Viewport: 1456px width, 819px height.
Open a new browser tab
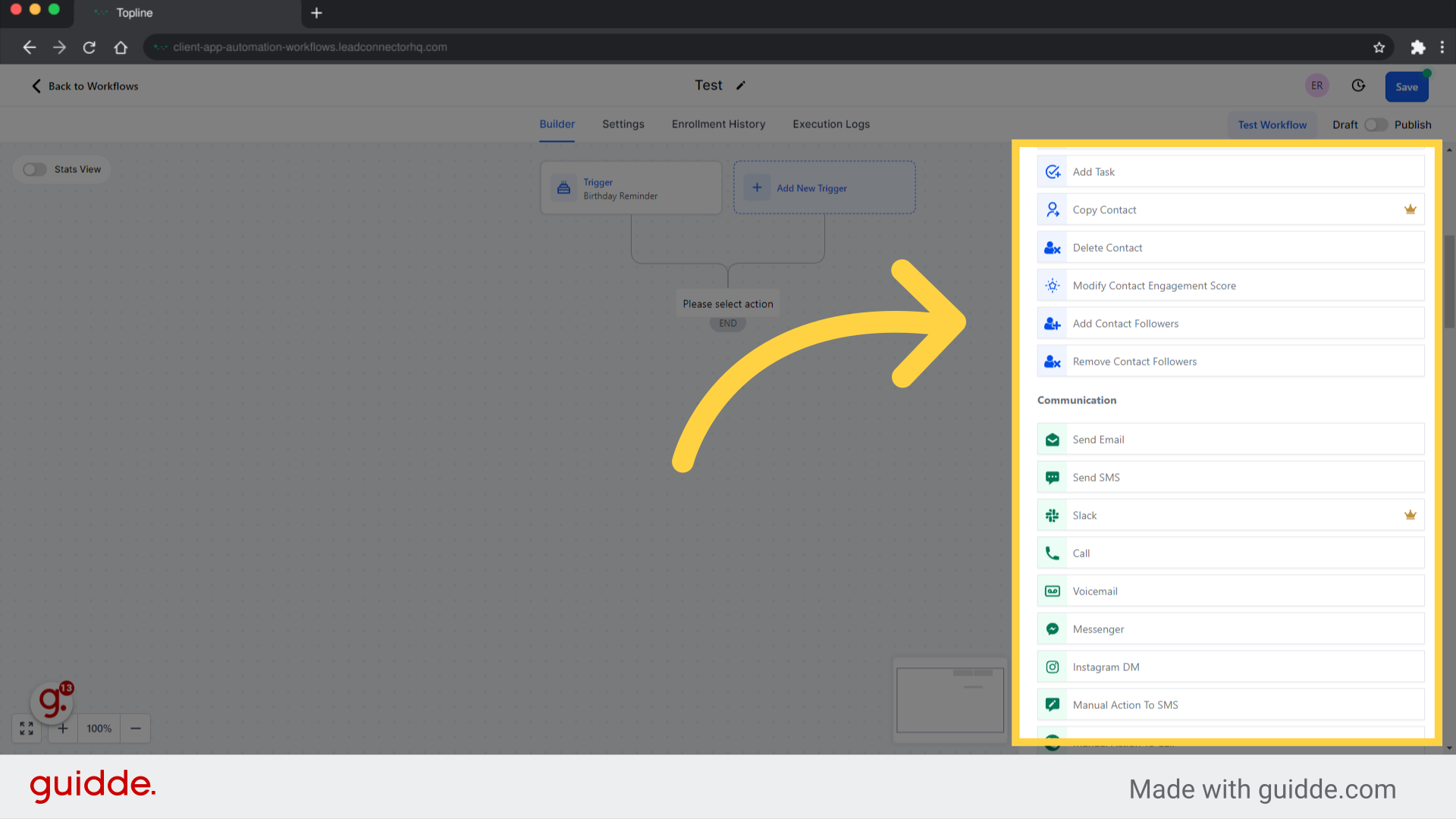click(x=317, y=13)
